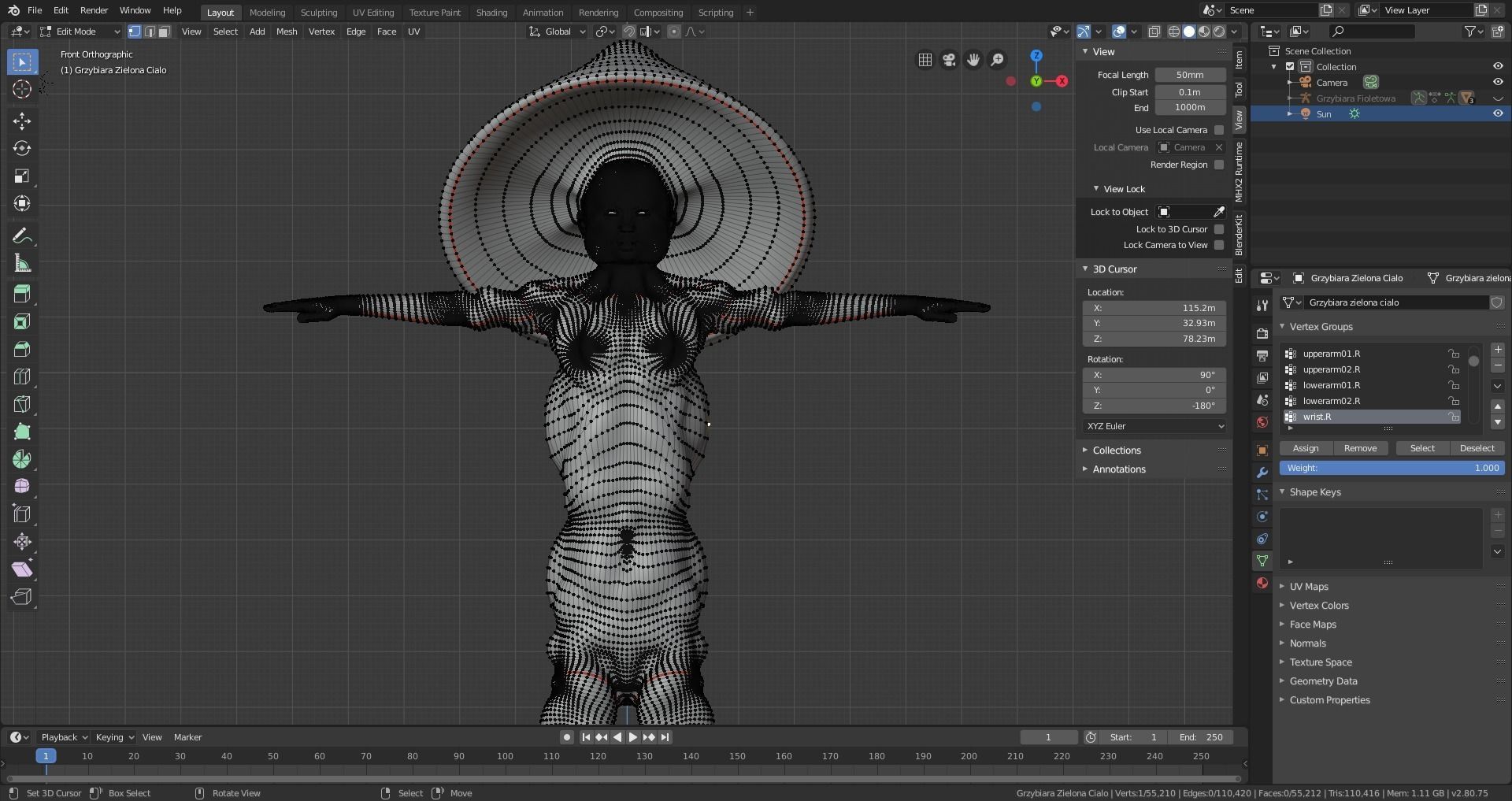Select the Spin tool
This screenshot has width=1512, height=801.
[x=22, y=459]
